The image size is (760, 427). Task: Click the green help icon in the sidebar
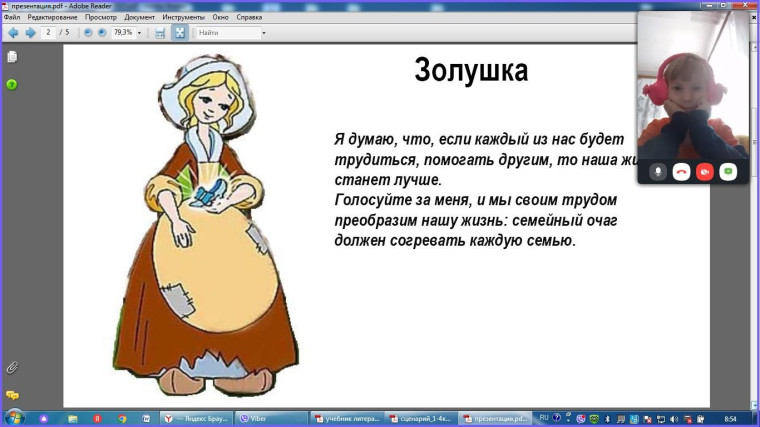click(x=12, y=85)
